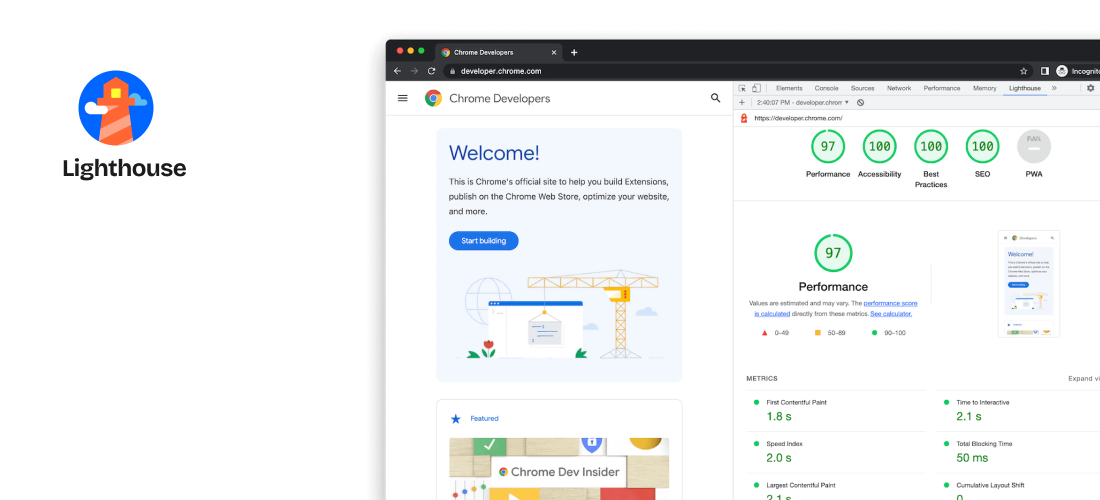Bookmark page with the star icon

tap(1024, 71)
